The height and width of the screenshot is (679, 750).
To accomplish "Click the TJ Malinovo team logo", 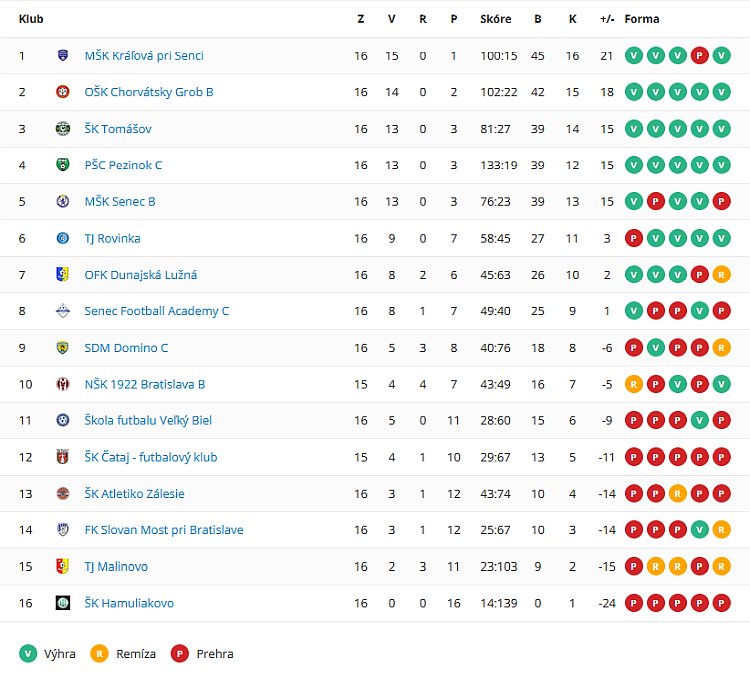I will 63,567.
